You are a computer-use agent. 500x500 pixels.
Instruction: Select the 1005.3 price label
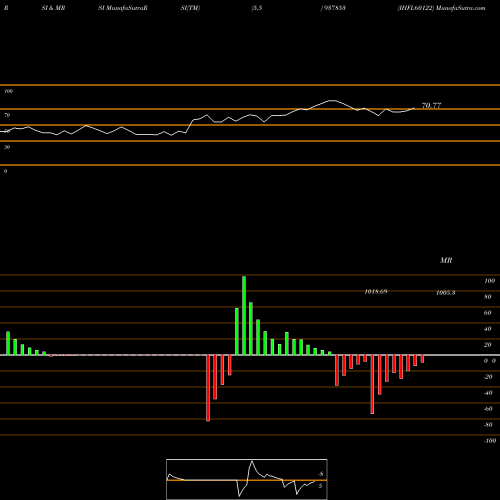click(x=446, y=293)
